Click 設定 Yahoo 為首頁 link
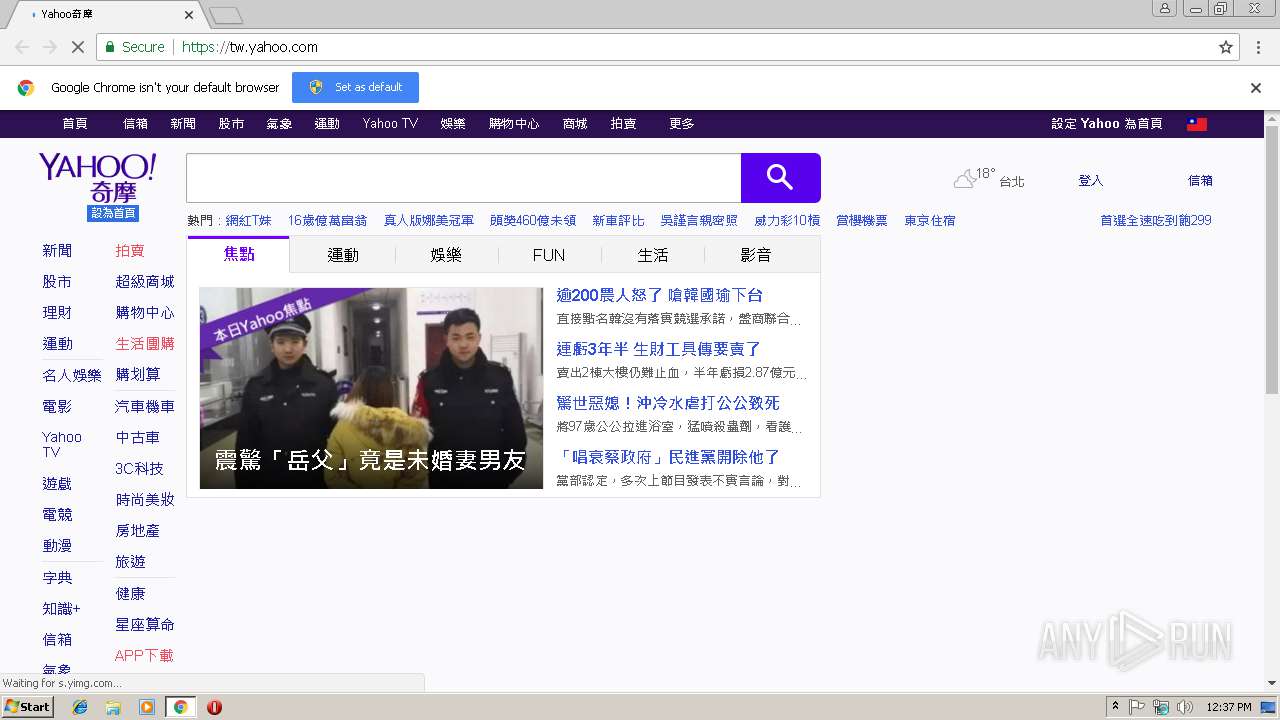The image size is (1280, 720). tap(1106, 124)
